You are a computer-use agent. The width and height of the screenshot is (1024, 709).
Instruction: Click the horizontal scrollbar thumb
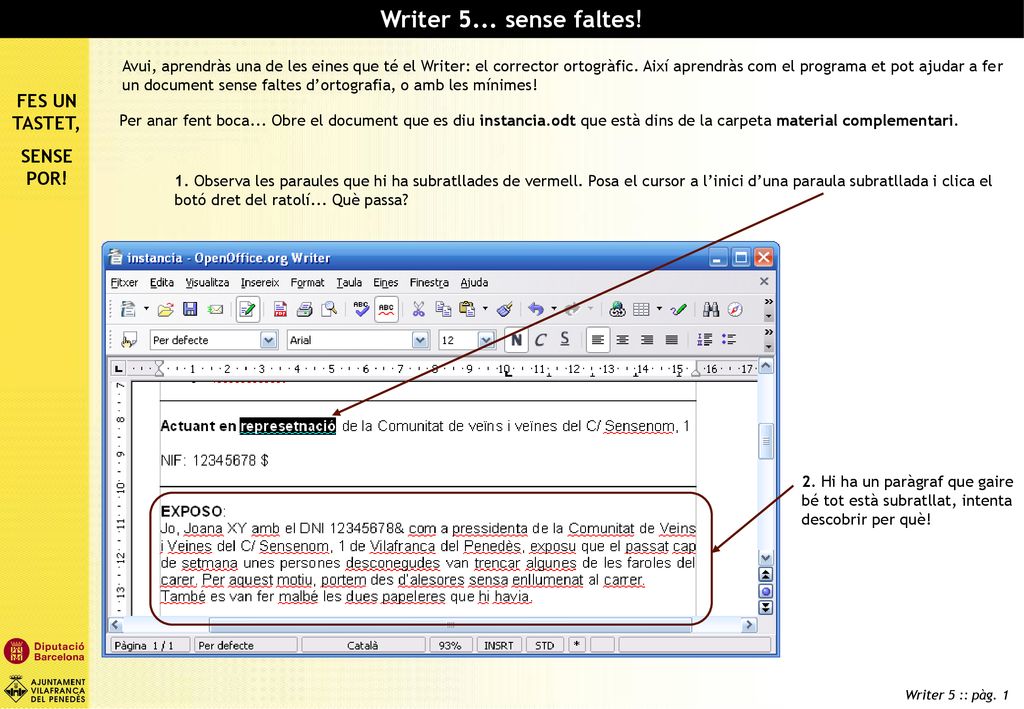point(450,625)
